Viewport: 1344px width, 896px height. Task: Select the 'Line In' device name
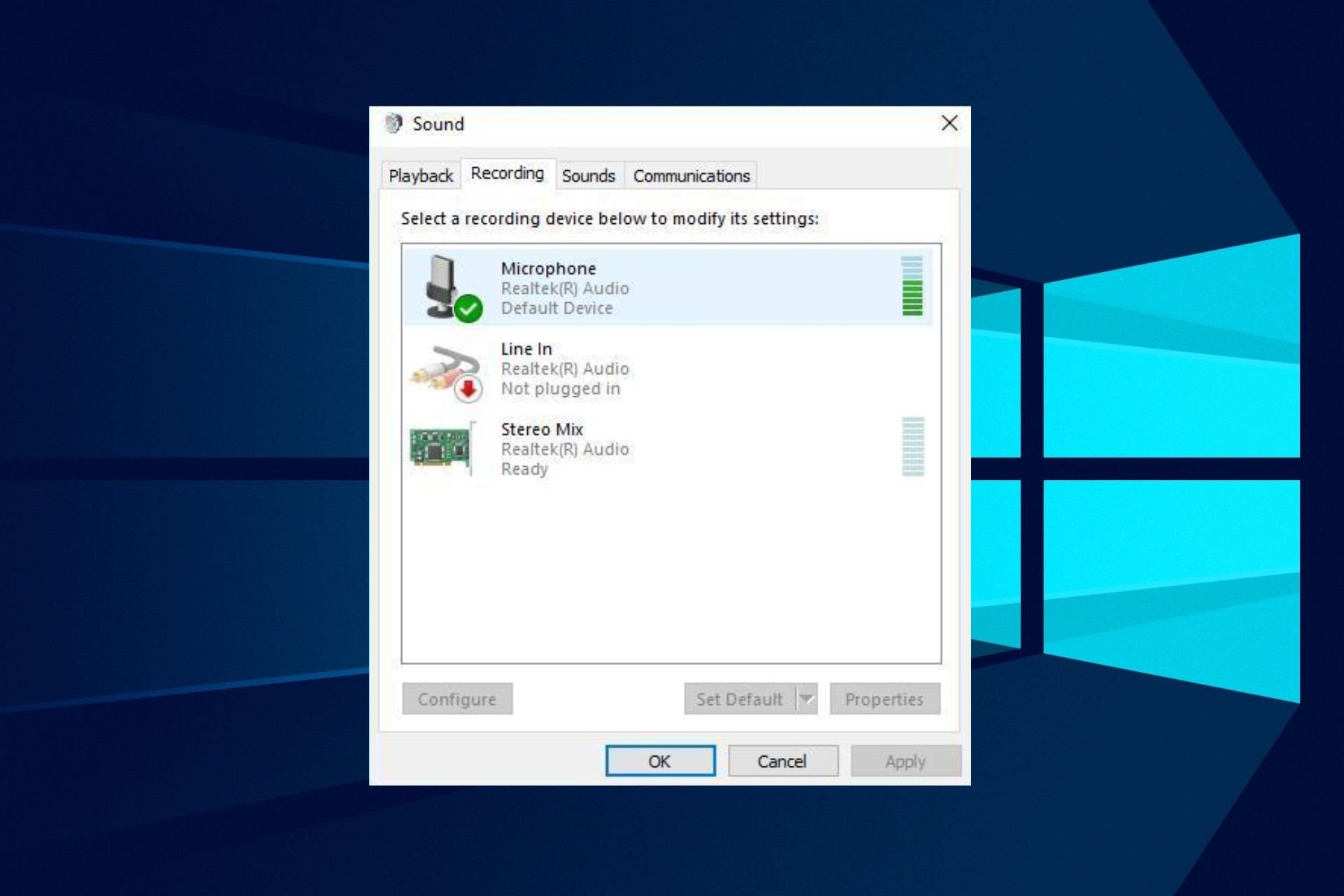point(526,349)
